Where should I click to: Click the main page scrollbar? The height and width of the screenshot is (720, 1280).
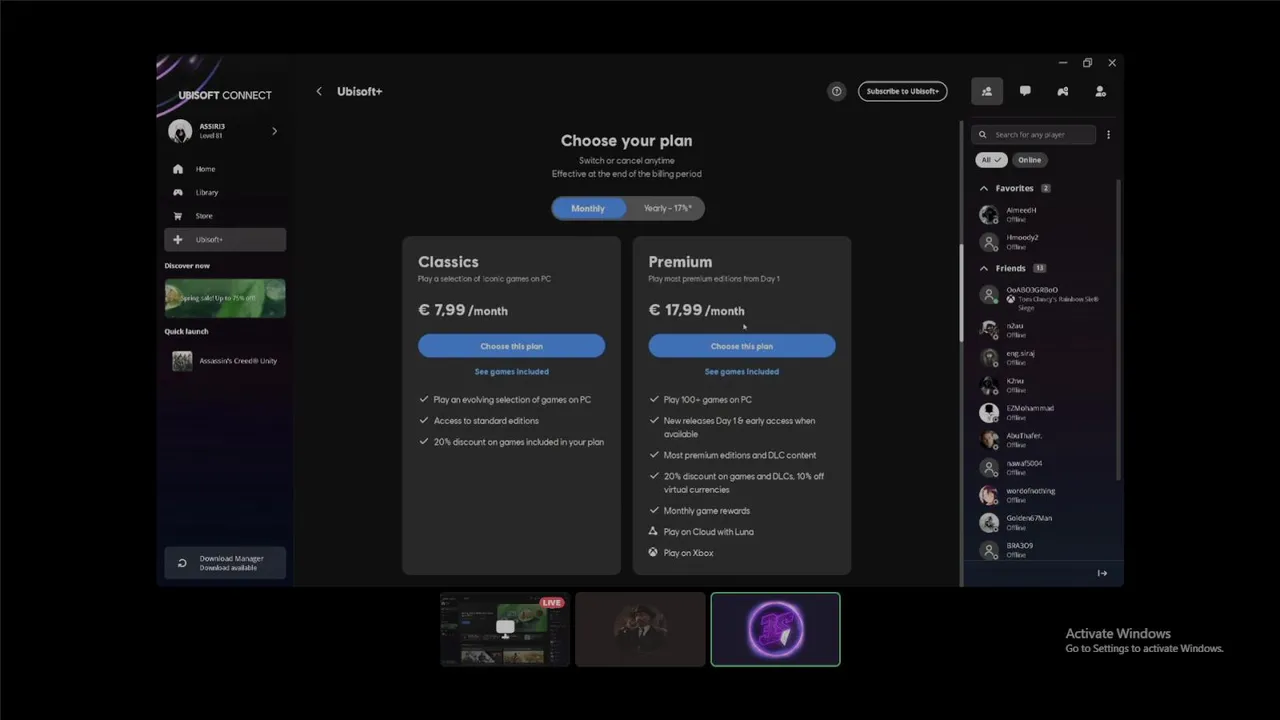[x=961, y=292]
